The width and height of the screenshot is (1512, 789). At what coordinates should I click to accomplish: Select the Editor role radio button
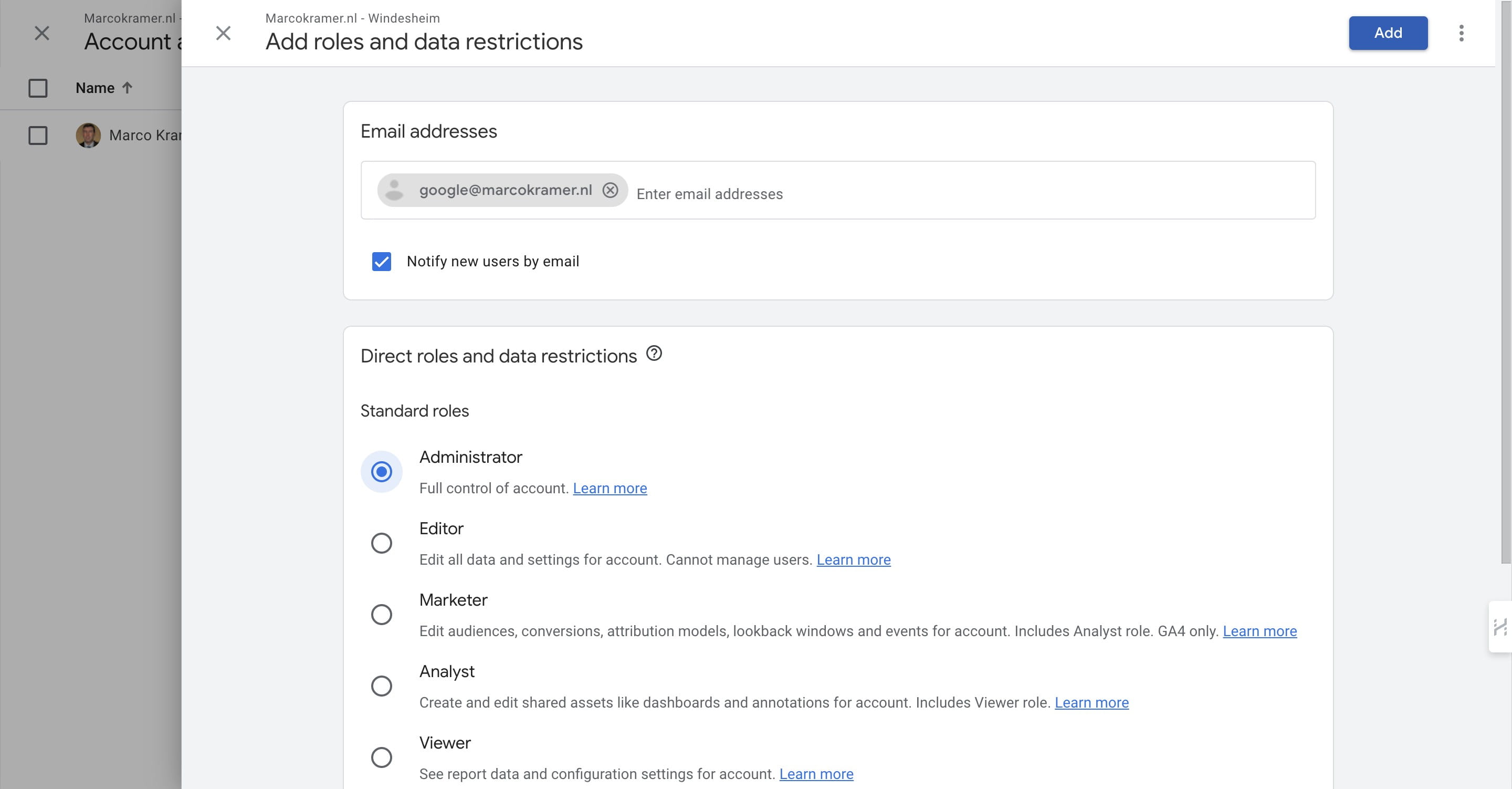click(382, 543)
